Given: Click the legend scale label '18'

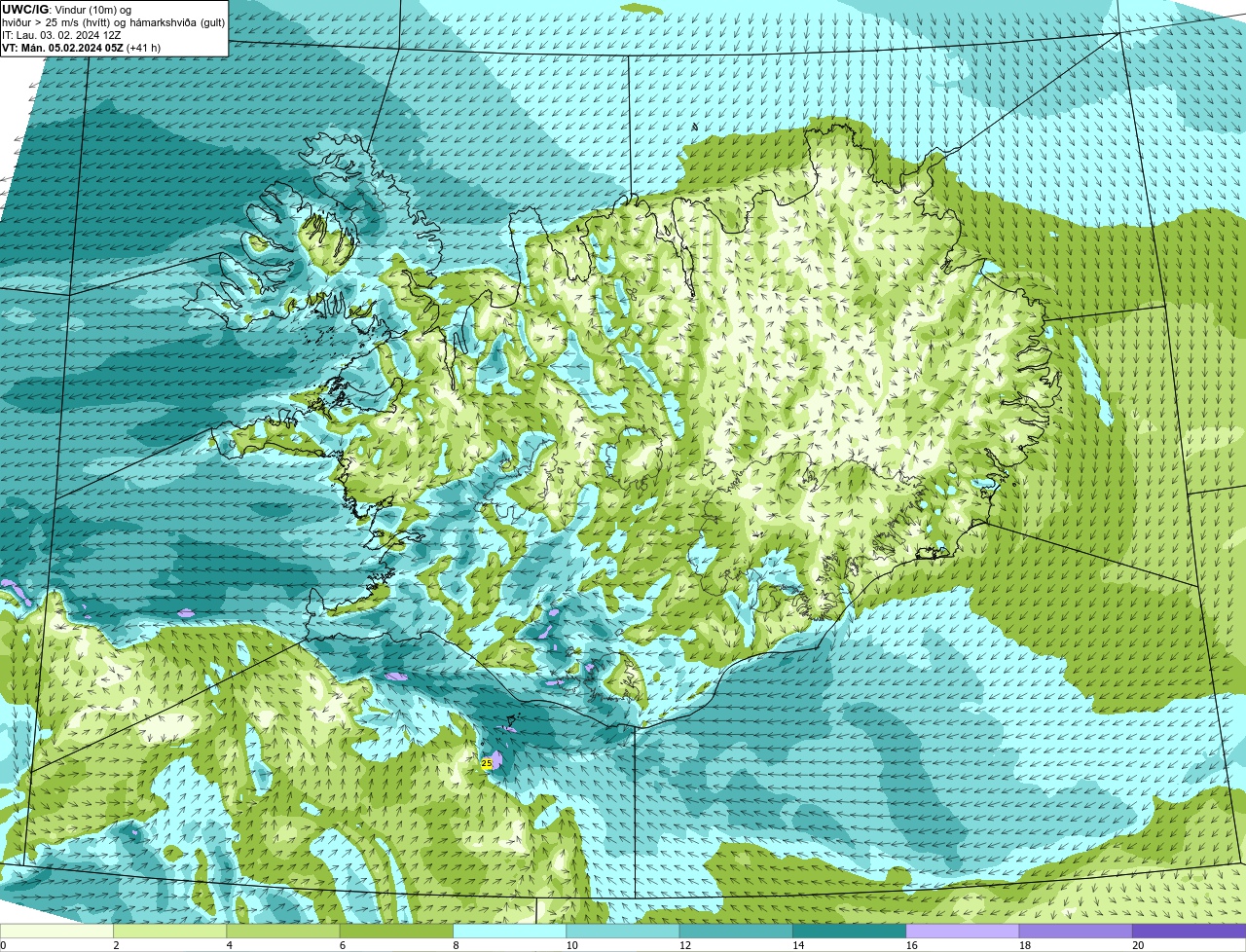Looking at the screenshot, I should pos(1024,945).
